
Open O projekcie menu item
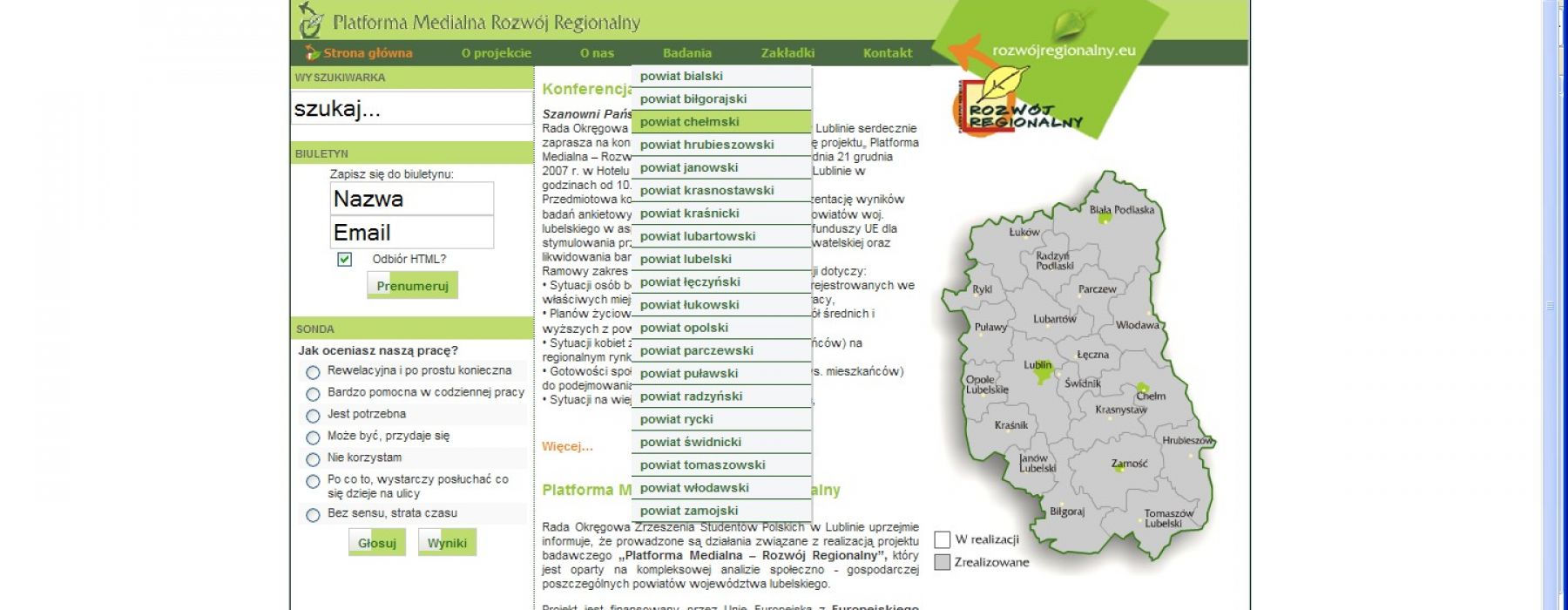[497, 53]
